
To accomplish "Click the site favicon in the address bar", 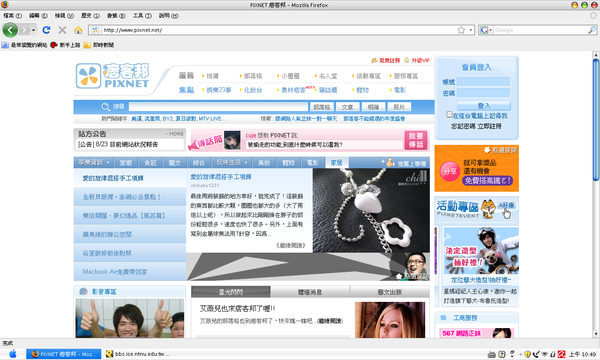I will pos(95,30).
